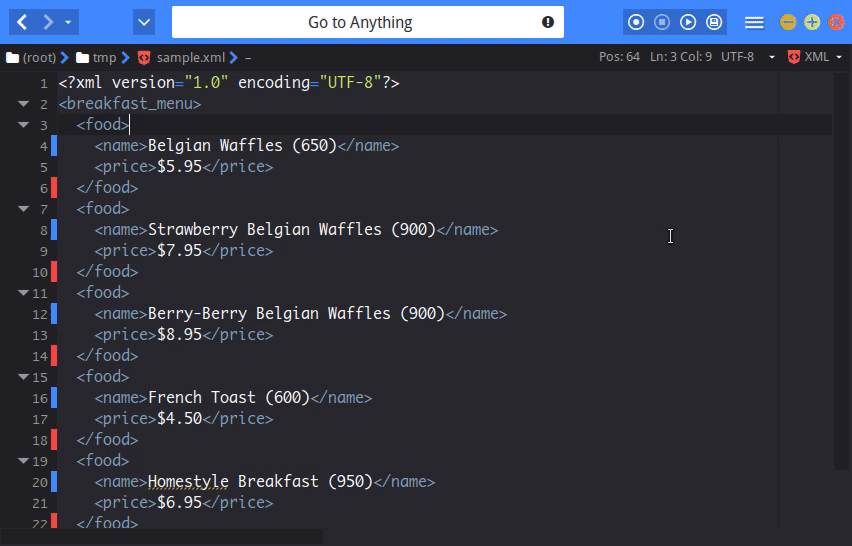The height and width of the screenshot is (546, 852).
Task: Collapse the food fold on line 7
Action: (x=23, y=208)
